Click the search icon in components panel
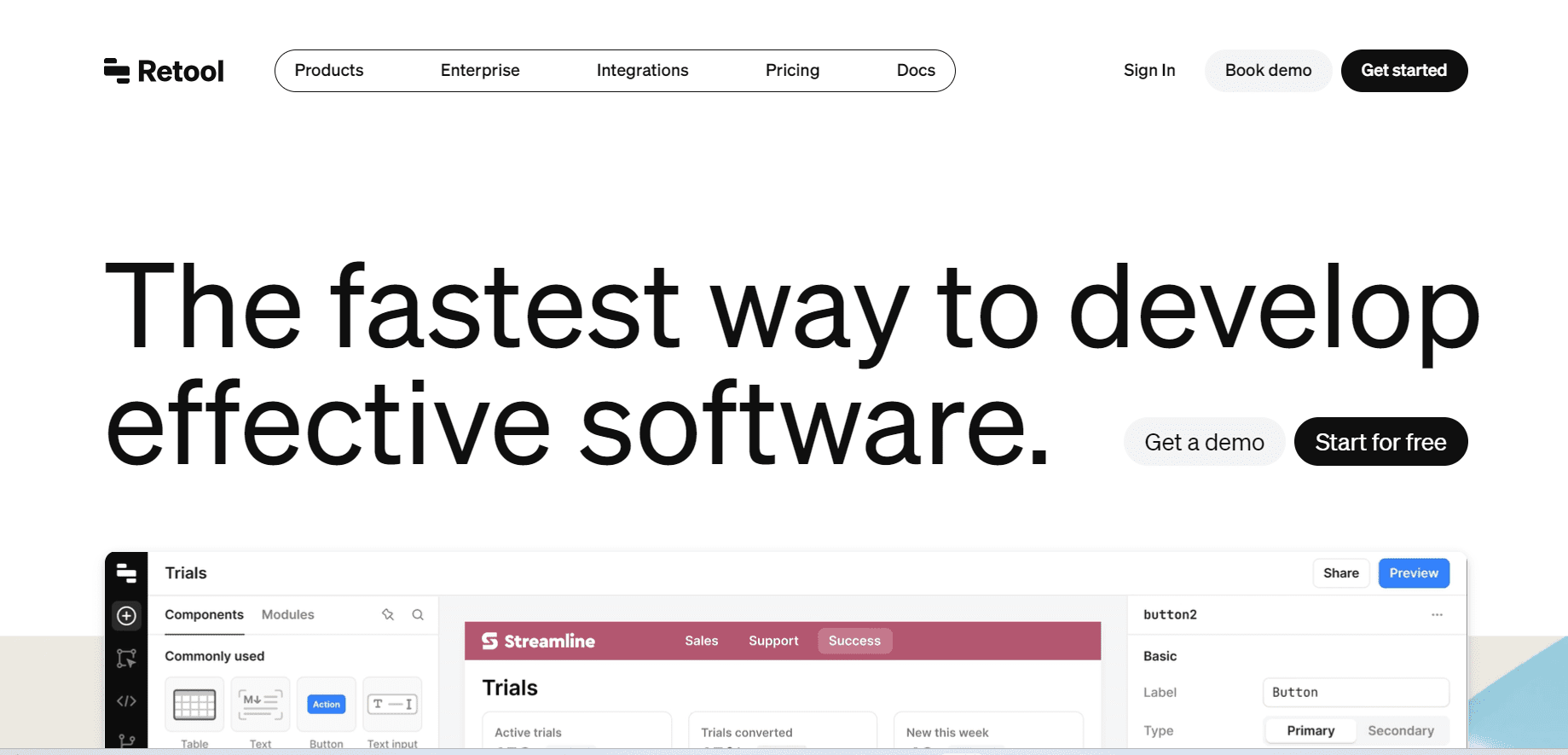 418,614
